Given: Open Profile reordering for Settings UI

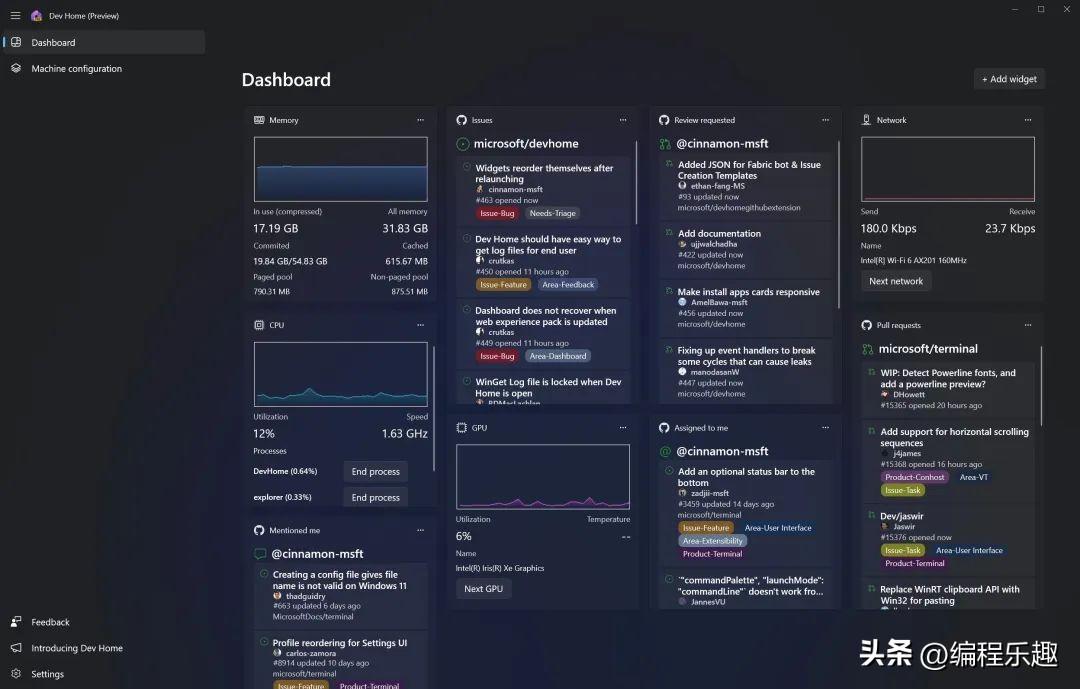Looking at the screenshot, I should pyautogui.click(x=341, y=661).
